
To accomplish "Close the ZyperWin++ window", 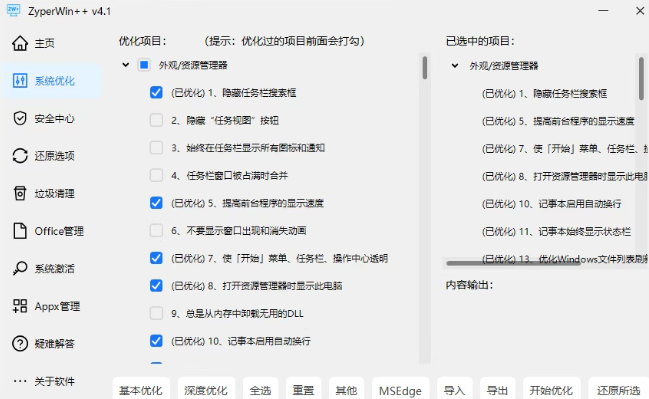I will pyautogui.click(x=640, y=10).
